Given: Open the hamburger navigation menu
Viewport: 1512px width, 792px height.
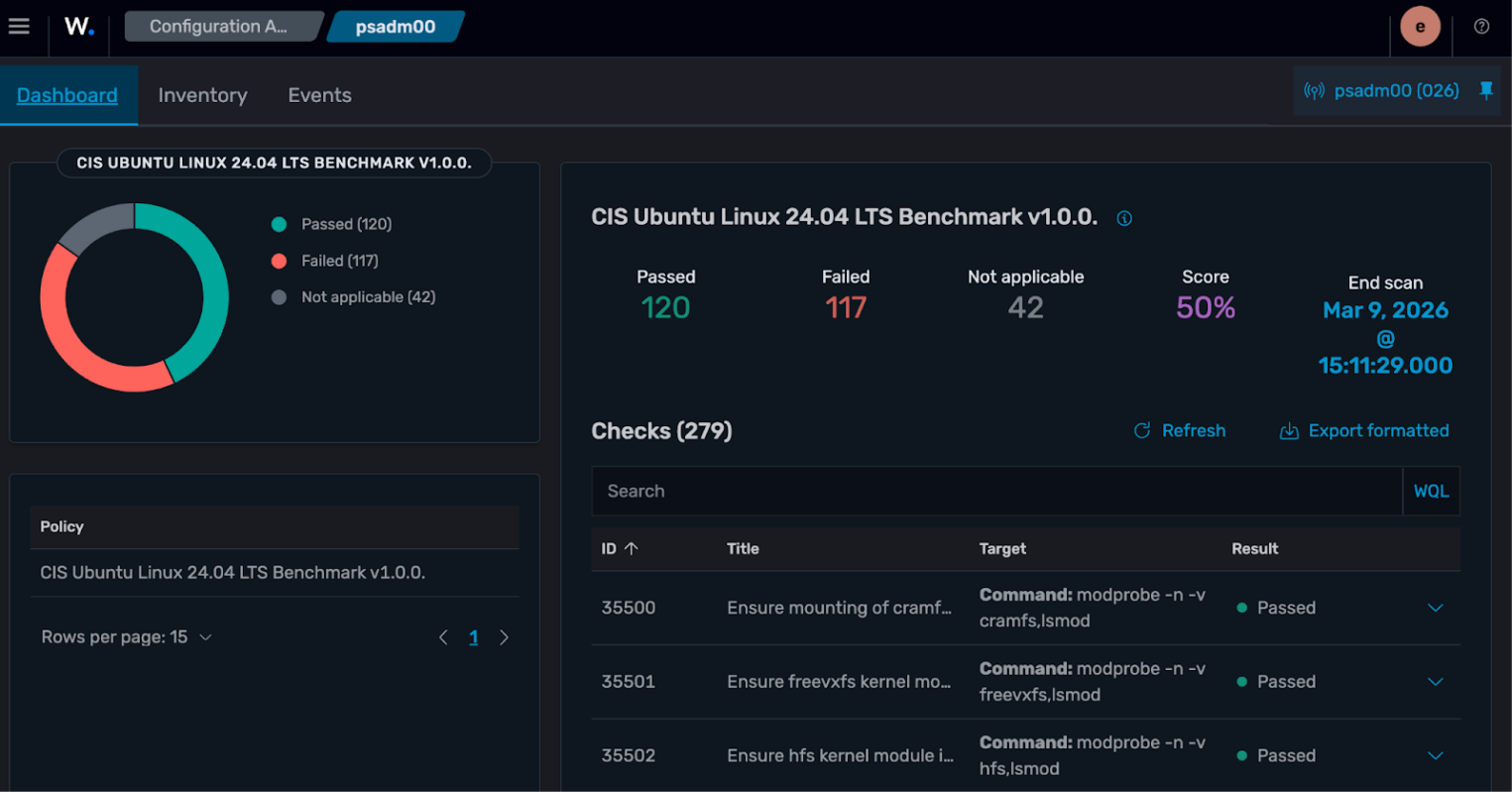Looking at the screenshot, I should 19,27.
